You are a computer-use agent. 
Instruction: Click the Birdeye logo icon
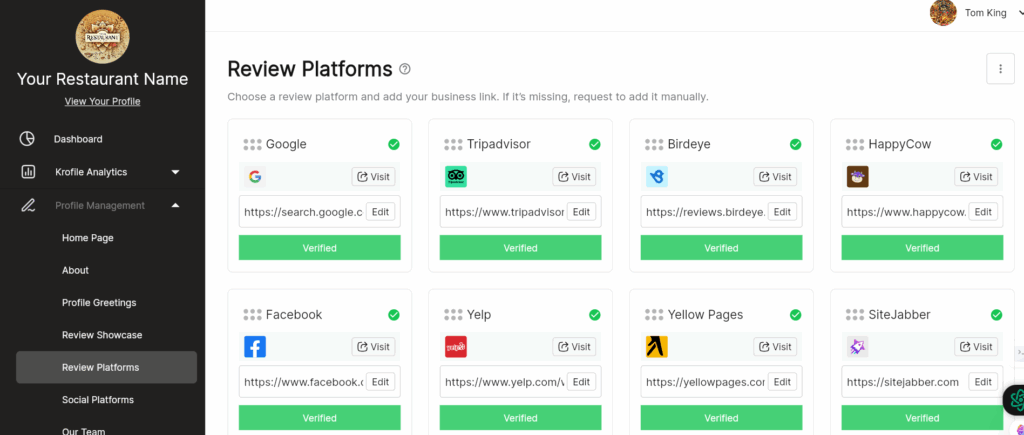[657, 176]
